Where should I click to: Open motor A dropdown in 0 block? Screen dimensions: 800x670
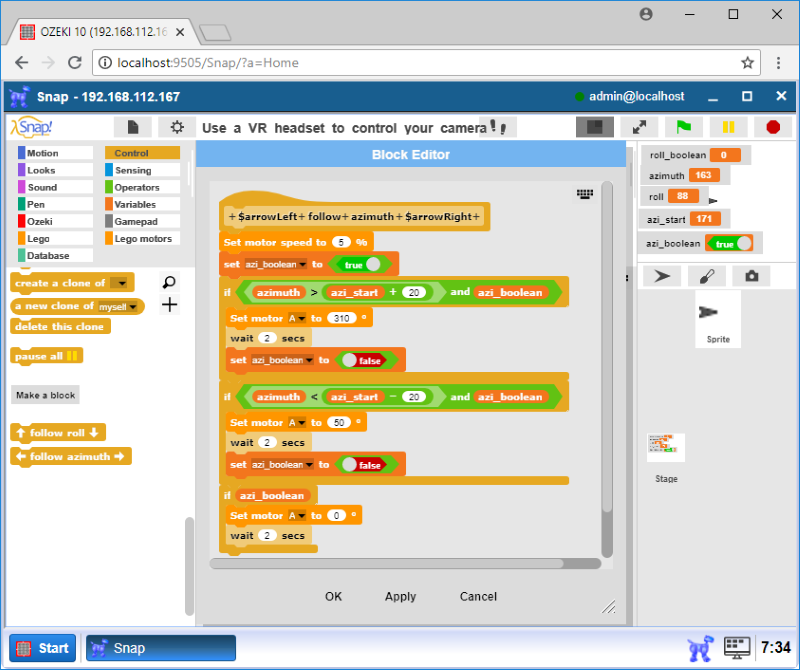[x=302, y=516]
